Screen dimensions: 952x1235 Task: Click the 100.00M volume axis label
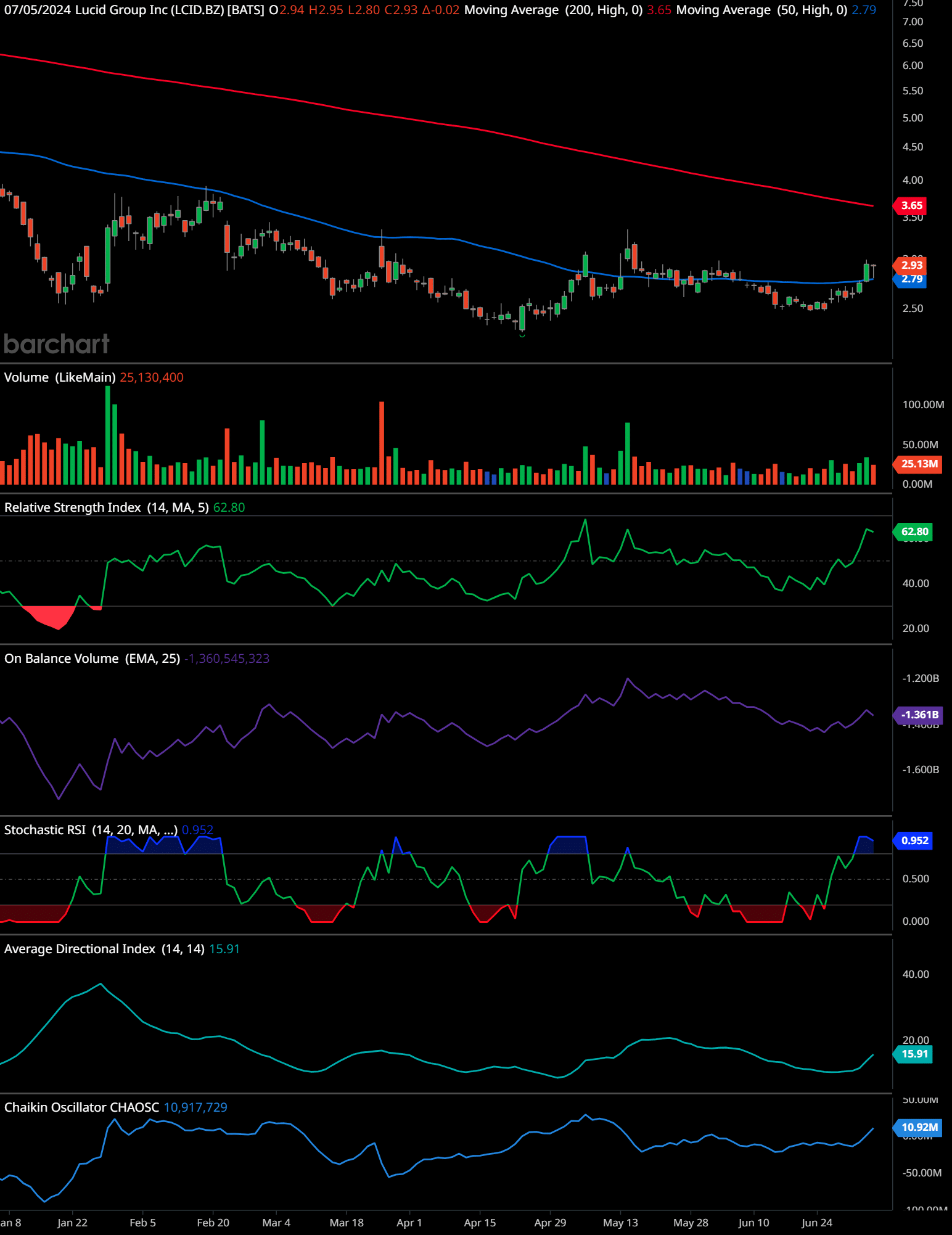click(x=923, y=404)
